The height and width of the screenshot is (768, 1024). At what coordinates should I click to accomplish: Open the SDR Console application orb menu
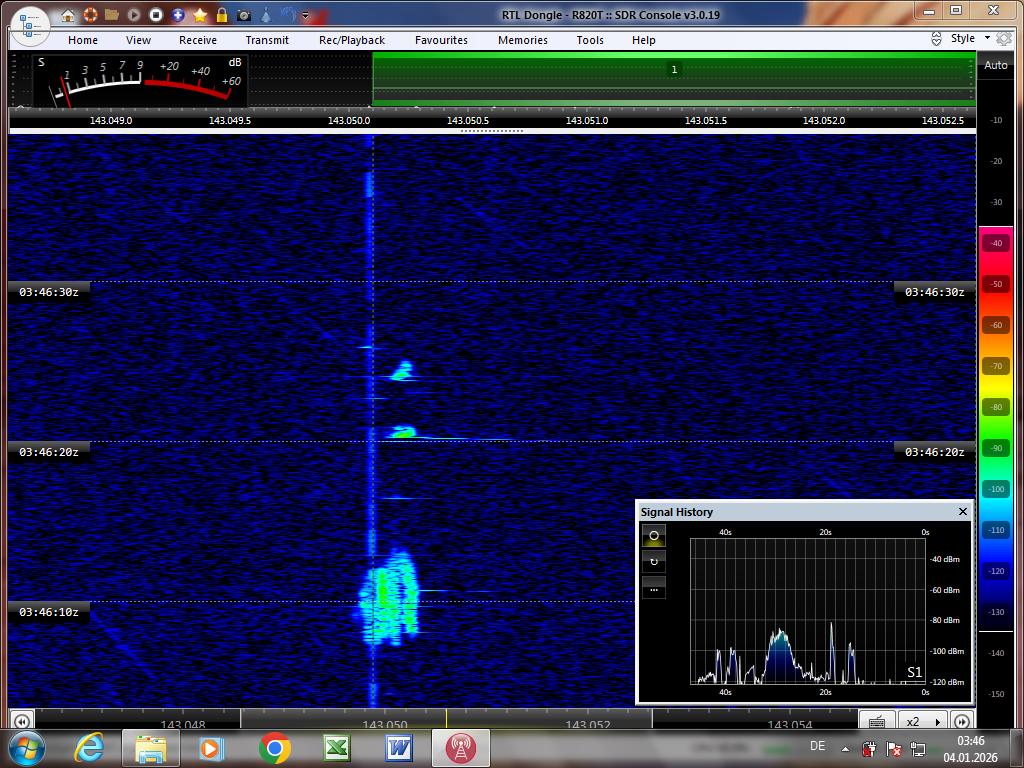[x=30, y=26]
